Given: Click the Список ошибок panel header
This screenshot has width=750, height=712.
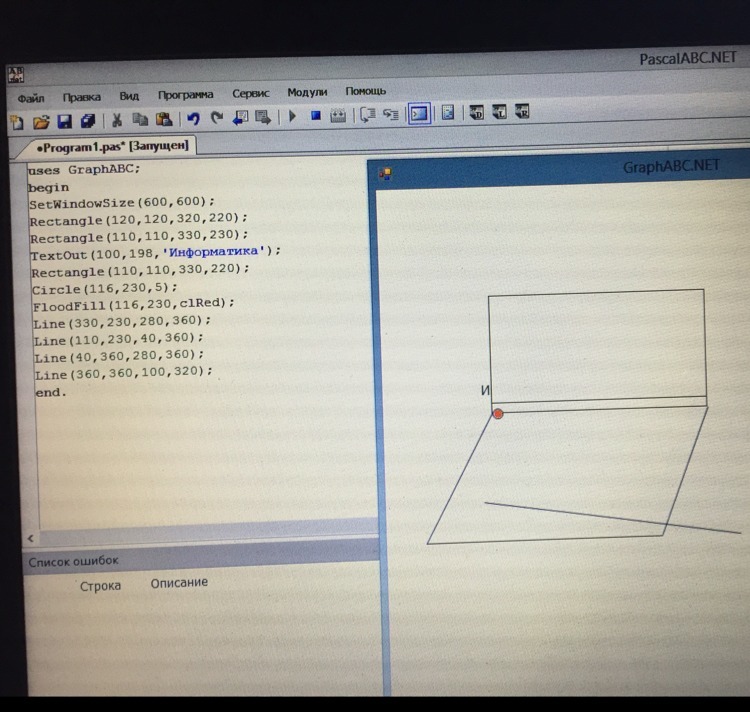Looking at the screenshot, I should [73, 561].
